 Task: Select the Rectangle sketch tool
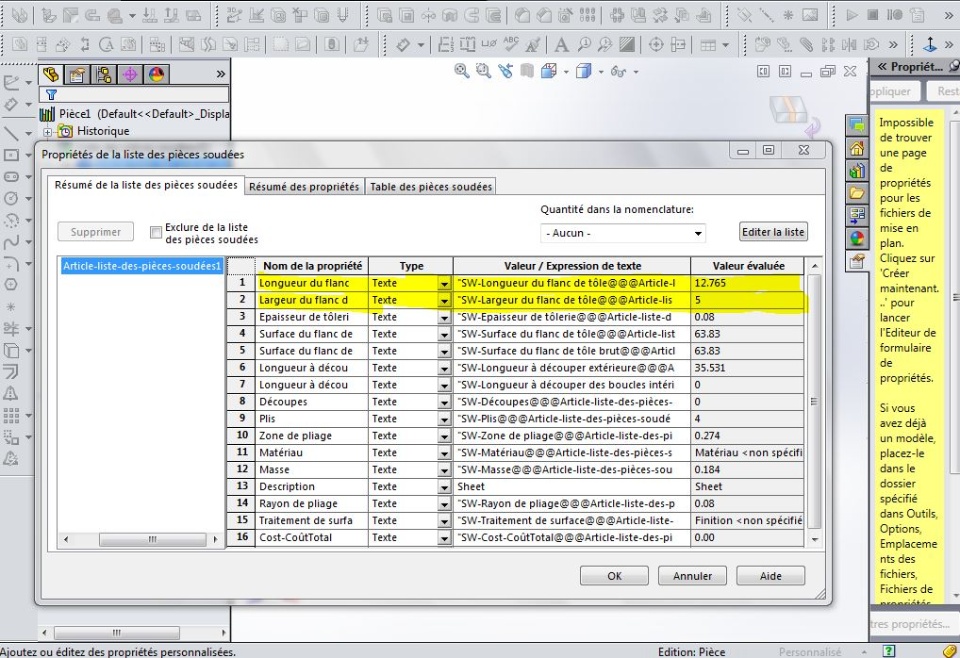(11, 155)
